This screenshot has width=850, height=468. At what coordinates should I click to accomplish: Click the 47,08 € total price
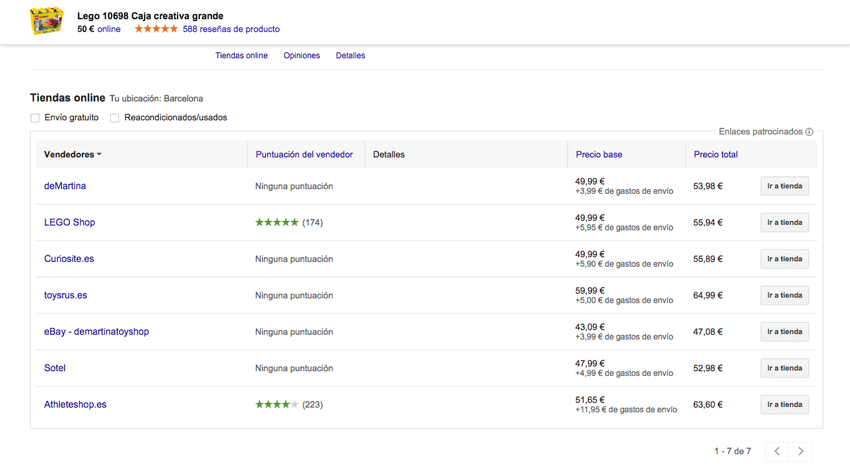[x=708, y=331]
